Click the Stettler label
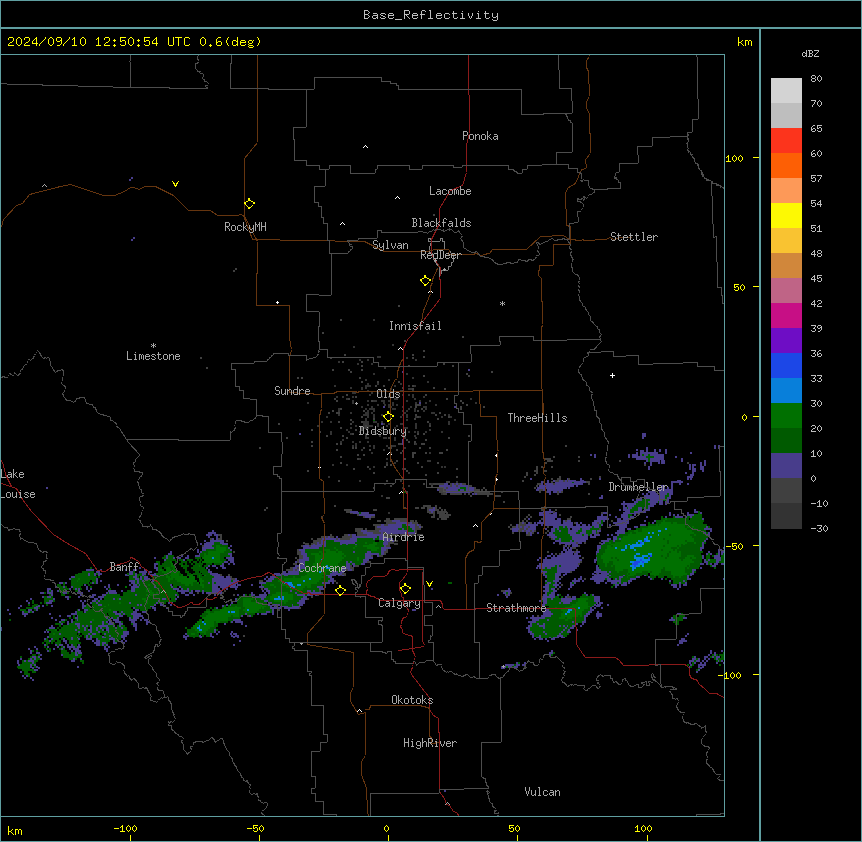862x842 pixels. click(634, 237)
